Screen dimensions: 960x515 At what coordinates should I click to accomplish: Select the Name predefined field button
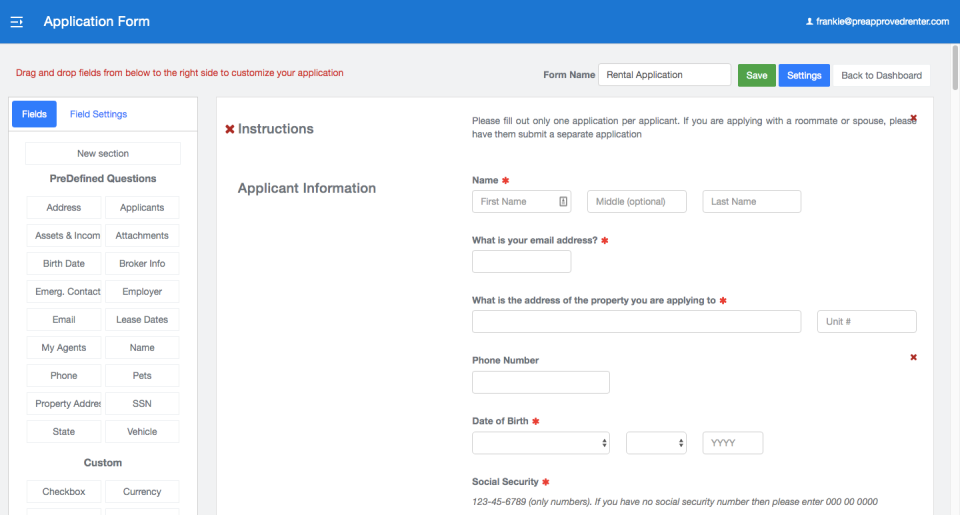click(x=142, y=348)
